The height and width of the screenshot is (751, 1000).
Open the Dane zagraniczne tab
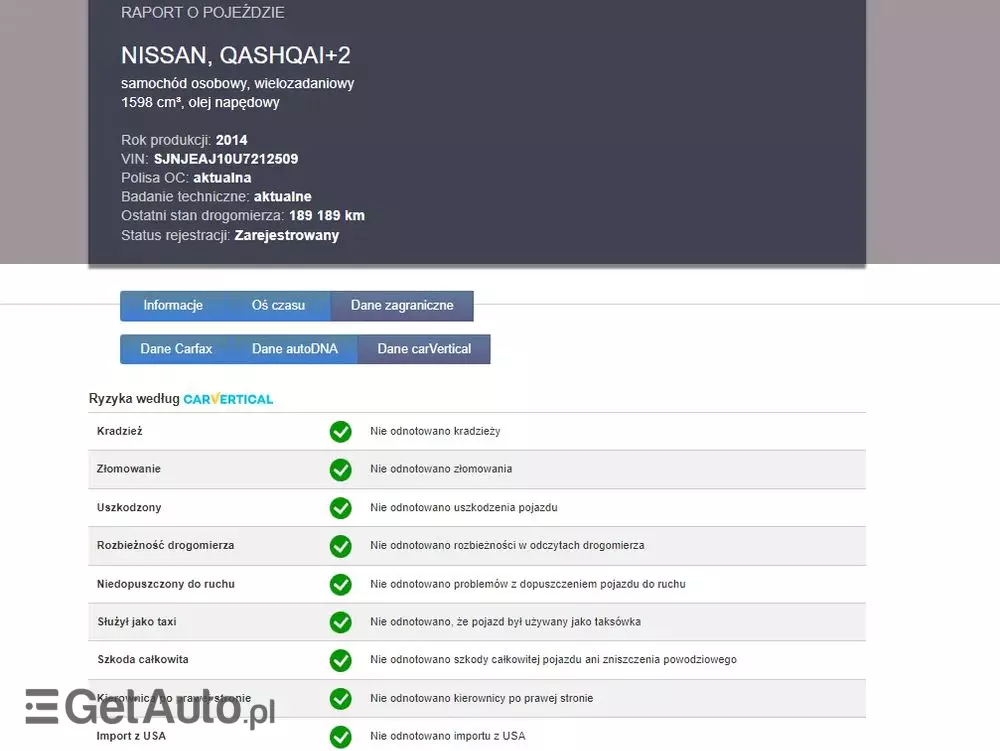point(401,305)
